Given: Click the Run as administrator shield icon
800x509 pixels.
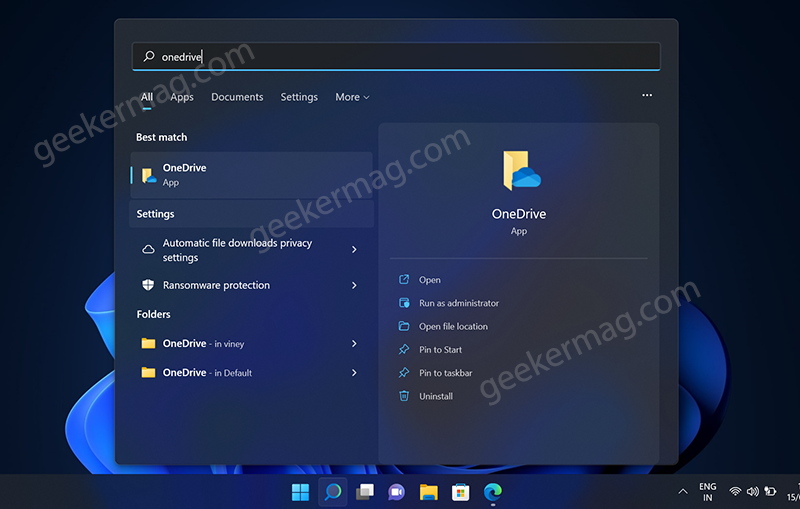Looking at the screenshot, I should click(x=404, y=302).
